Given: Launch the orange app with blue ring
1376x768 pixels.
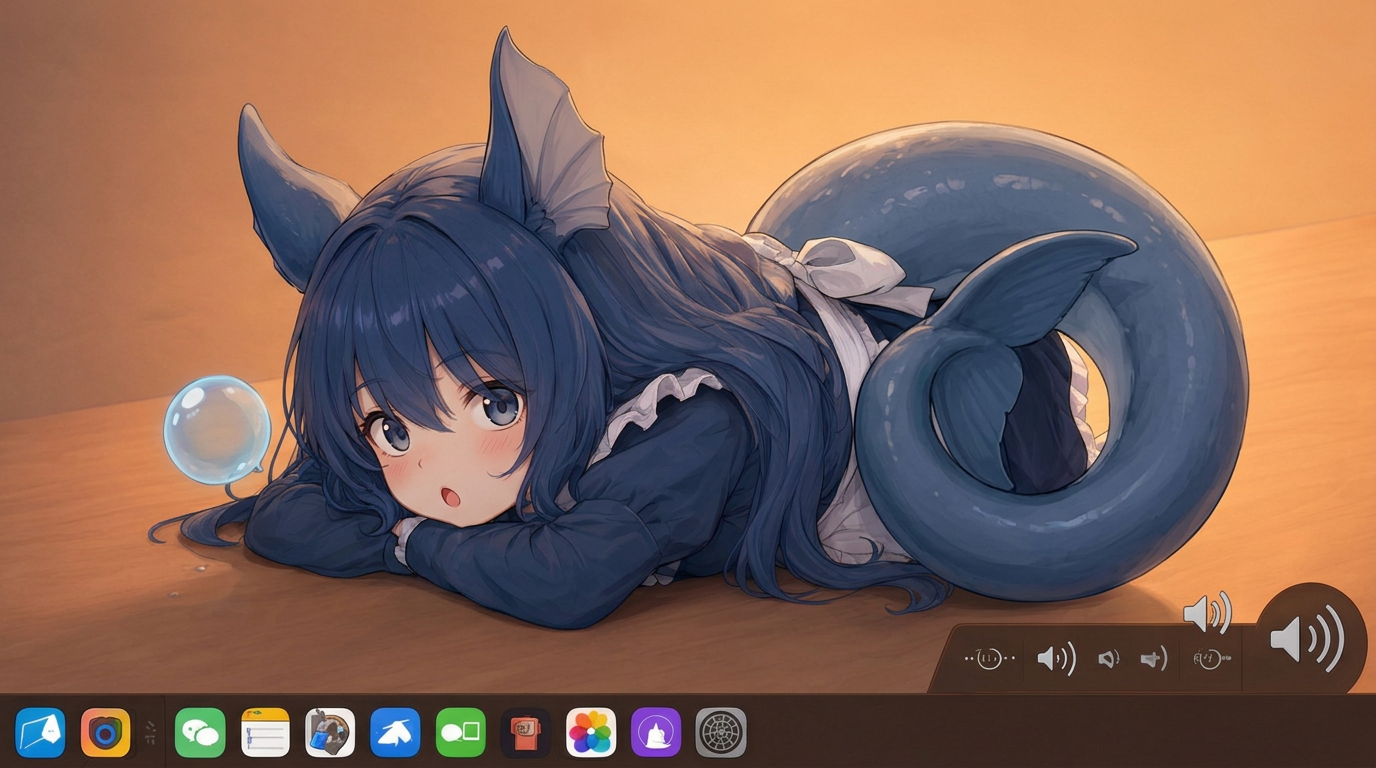Looking at the screenshot, I should pyautogui.click(x=105, y=733).
